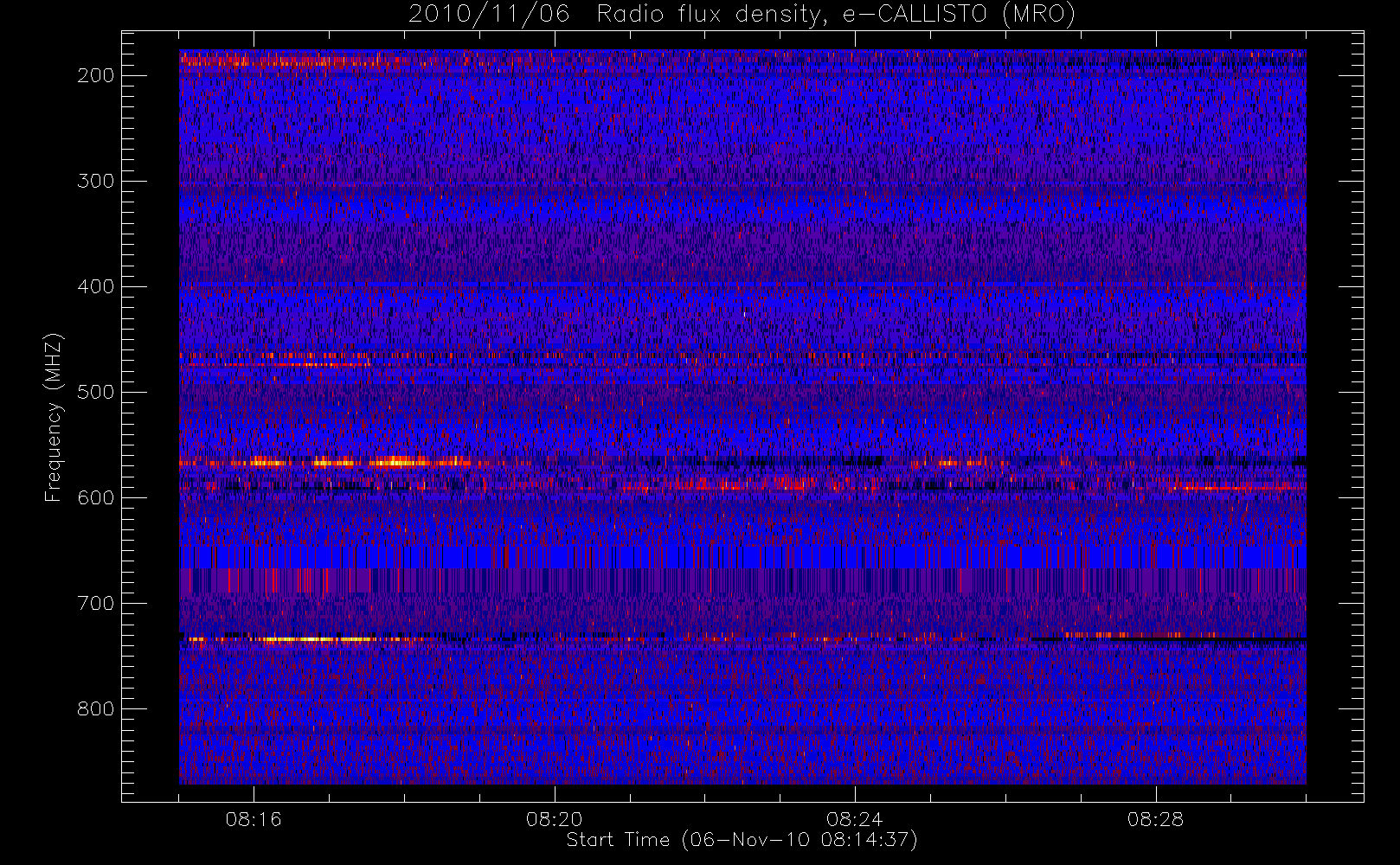Click the plot title '2010/11/06 Radio flux density, e-CALLISTO (MRO)'

pyautogui.click(x=742, y=15)
